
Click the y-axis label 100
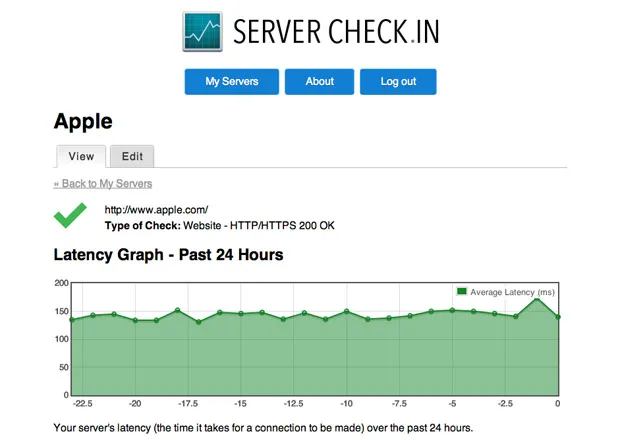(x=61, y=339)
